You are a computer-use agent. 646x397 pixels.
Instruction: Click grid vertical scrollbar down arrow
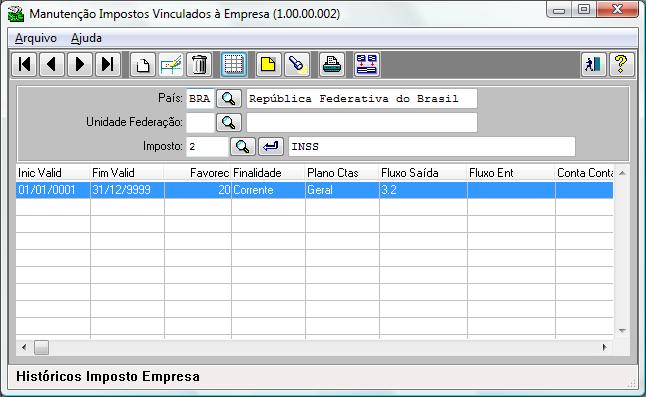pos(622,331)
